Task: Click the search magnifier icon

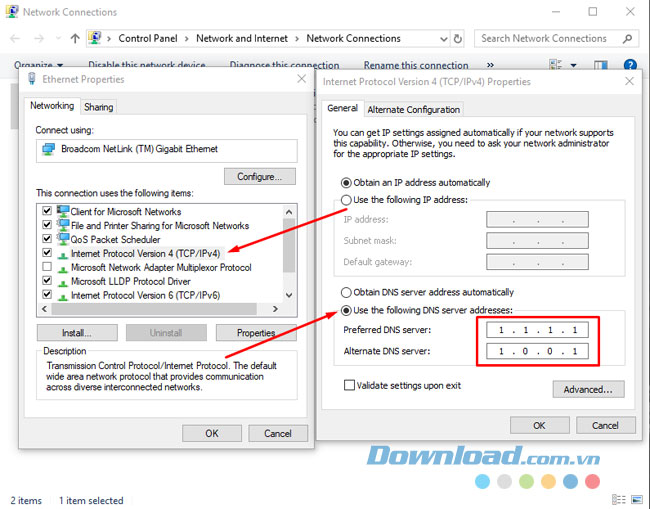Action: (x=628, y=39)
